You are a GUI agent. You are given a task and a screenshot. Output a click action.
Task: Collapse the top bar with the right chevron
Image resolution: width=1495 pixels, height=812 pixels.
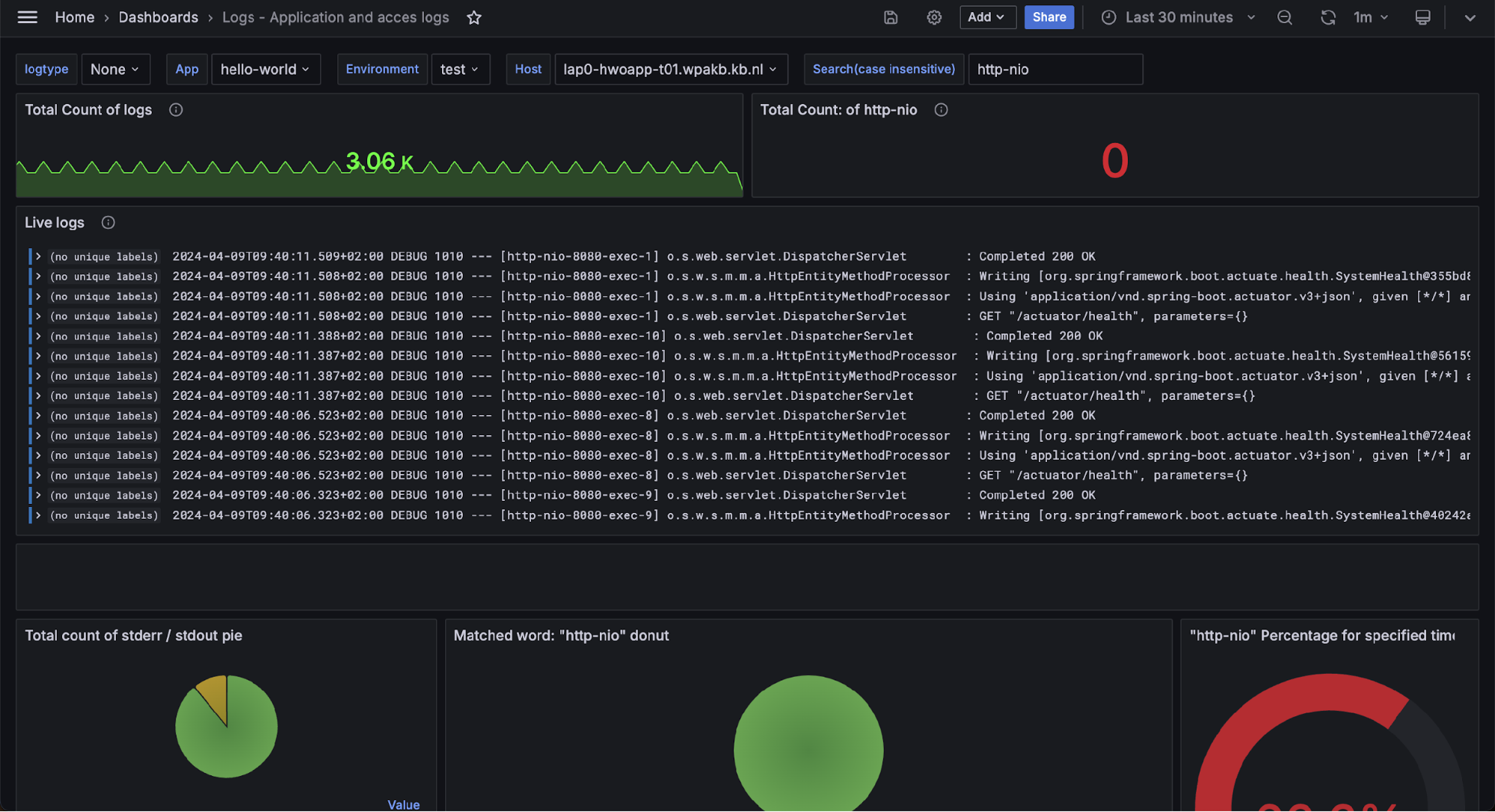click(1470, 17)
